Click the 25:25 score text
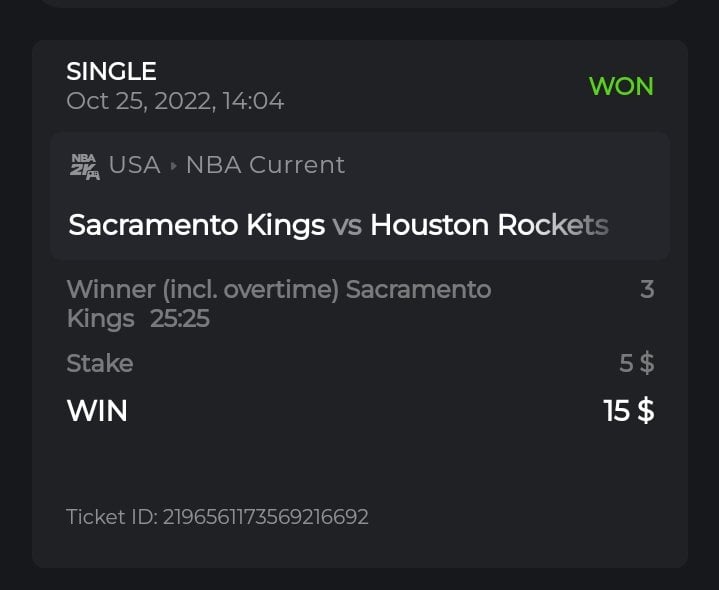The image size is (719, 590). (x=180, y=319)
